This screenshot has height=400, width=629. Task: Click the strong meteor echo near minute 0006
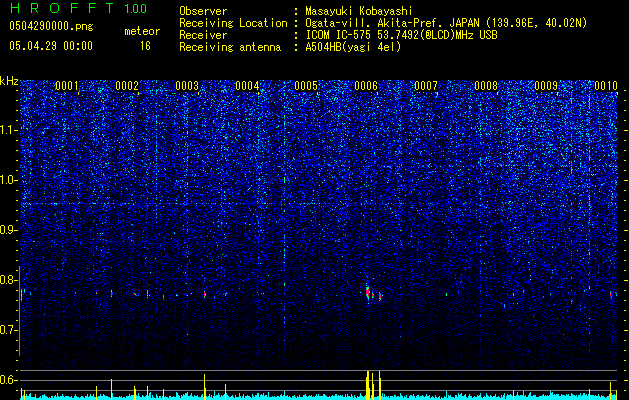367,292
